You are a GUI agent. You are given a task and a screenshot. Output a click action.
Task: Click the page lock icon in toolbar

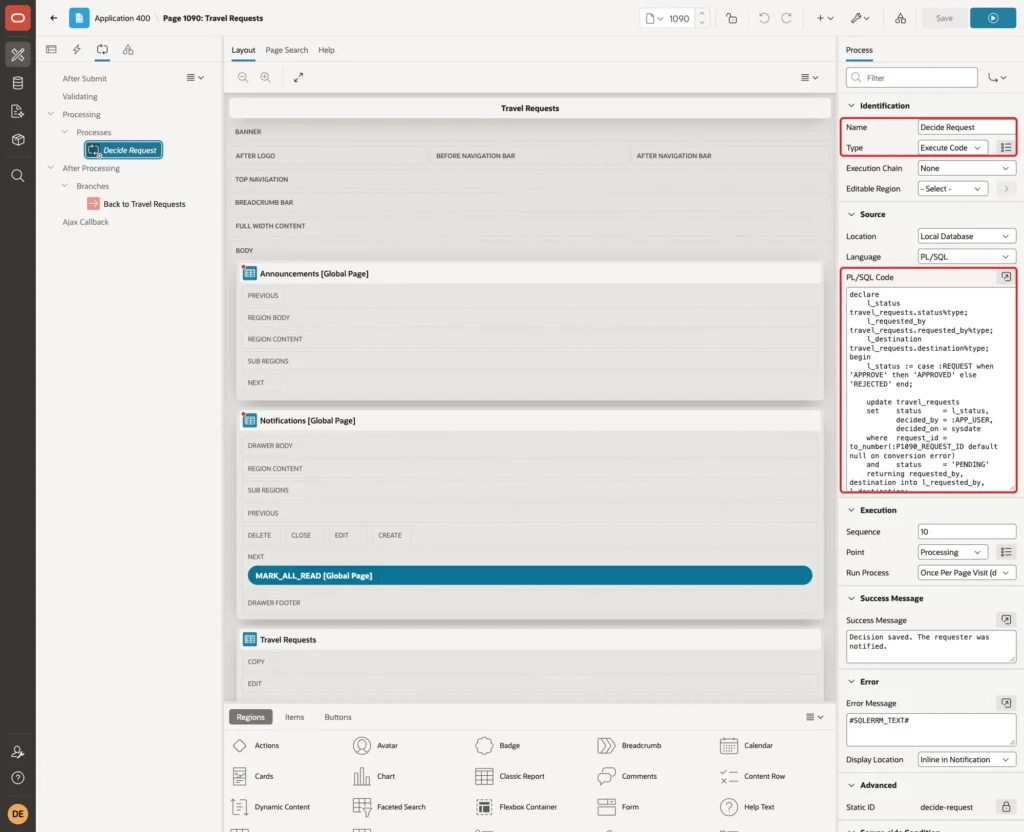point(731,18)
